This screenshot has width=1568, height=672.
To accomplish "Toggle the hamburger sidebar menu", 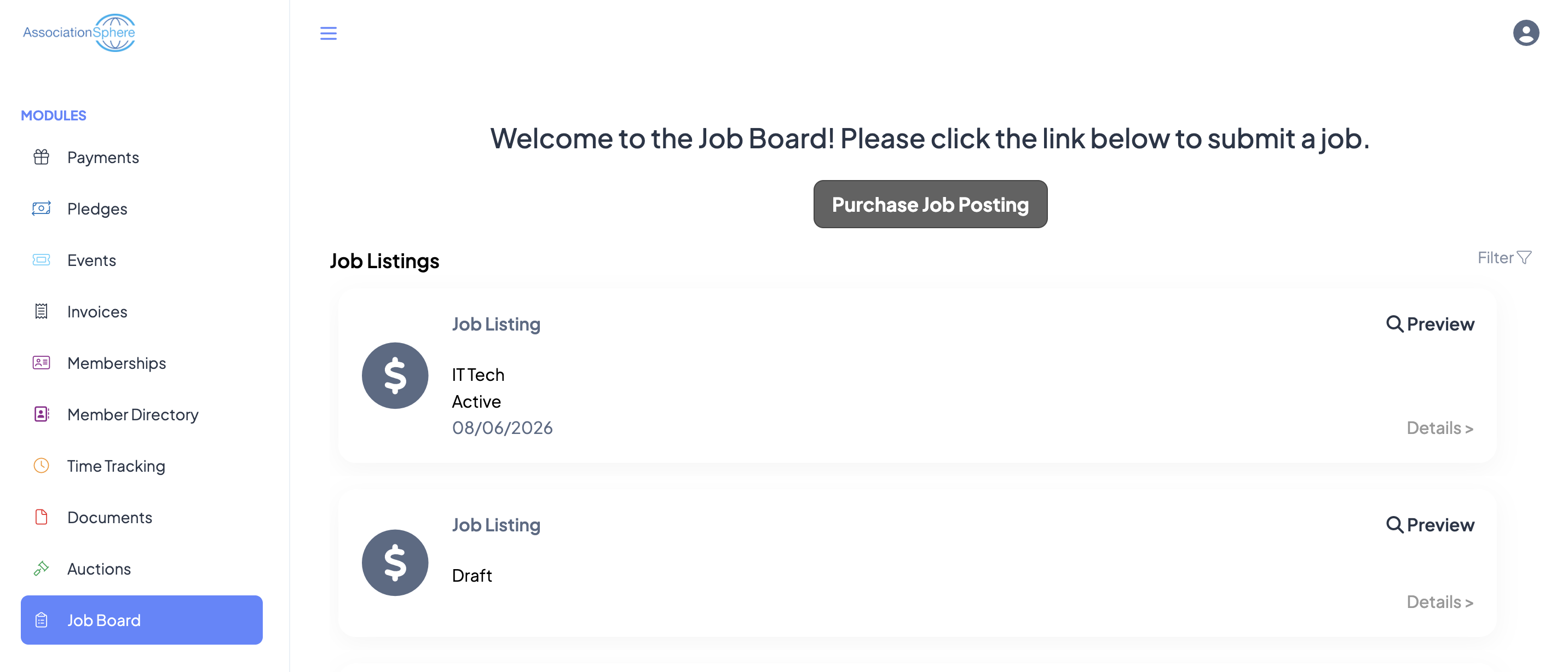I will click(328, 33).
